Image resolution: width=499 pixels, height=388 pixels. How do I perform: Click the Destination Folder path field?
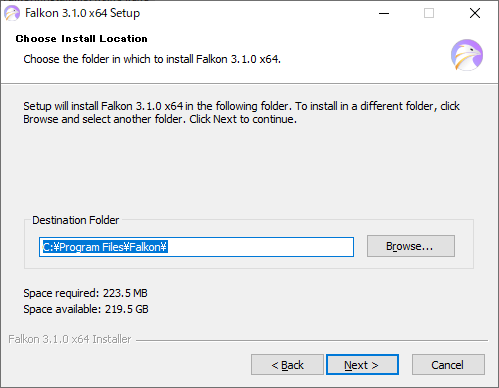(x=196, y=247)
